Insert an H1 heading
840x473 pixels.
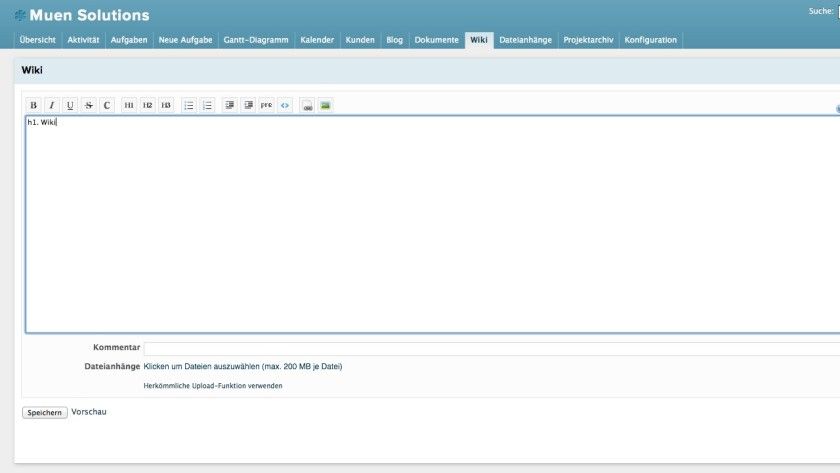[x=129, y=105]
